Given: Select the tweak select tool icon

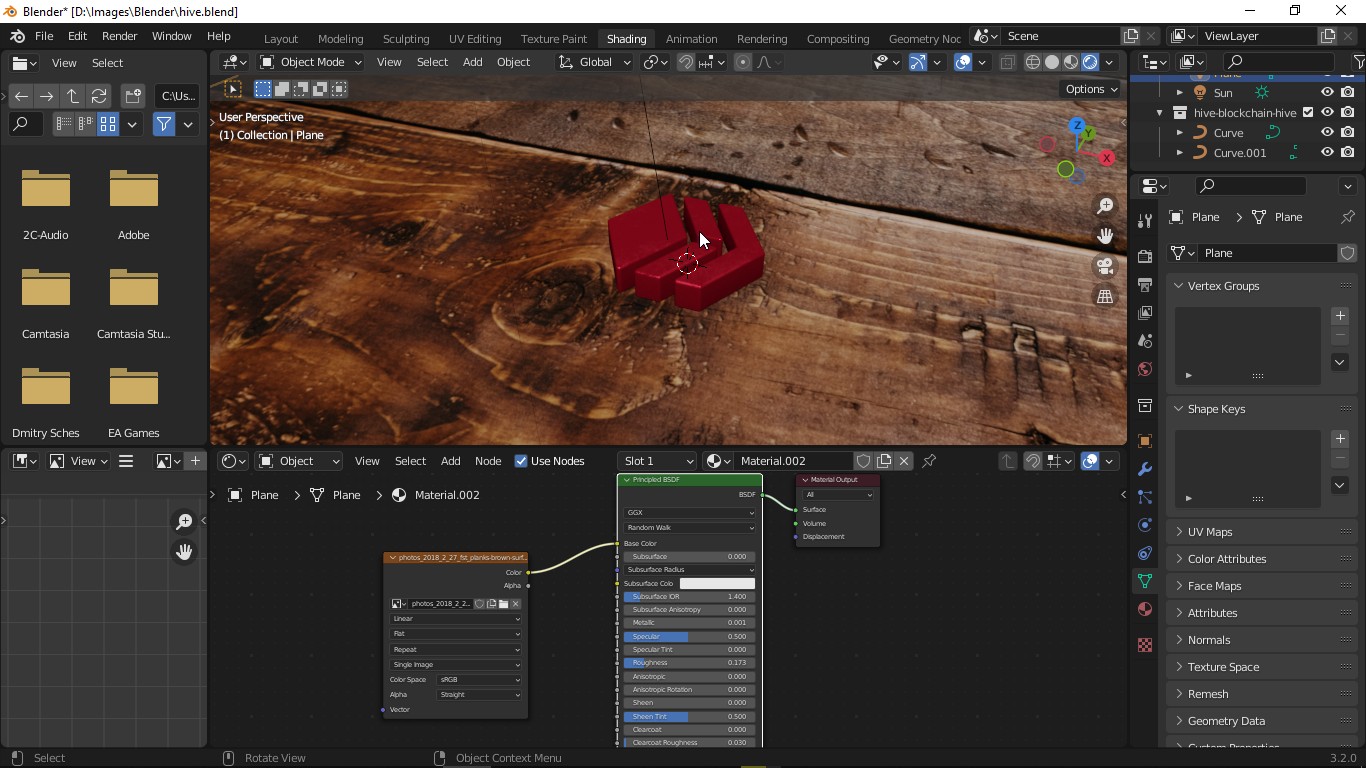Looking at the screenshot, I should (x=233, y=89).
